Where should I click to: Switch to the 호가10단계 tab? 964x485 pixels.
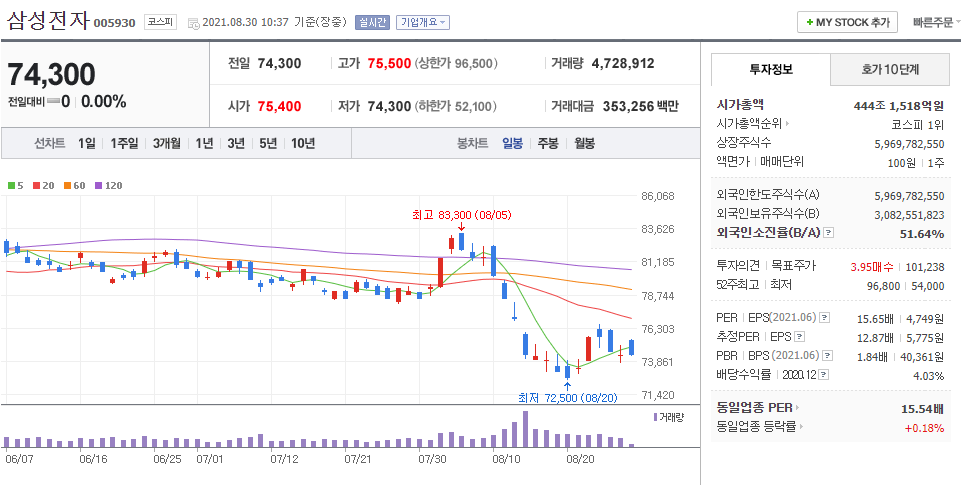coord(890,69)
